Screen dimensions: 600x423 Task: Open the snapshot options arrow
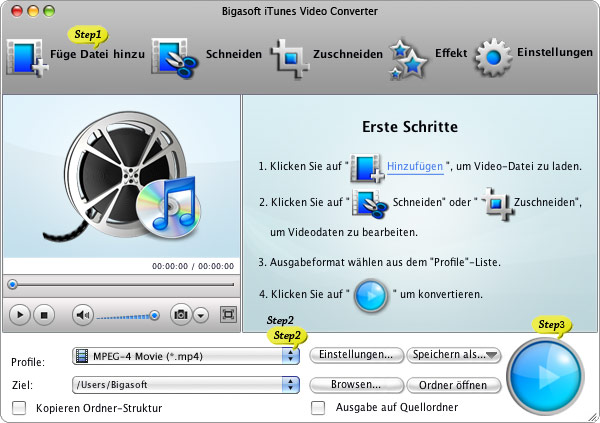201,315
